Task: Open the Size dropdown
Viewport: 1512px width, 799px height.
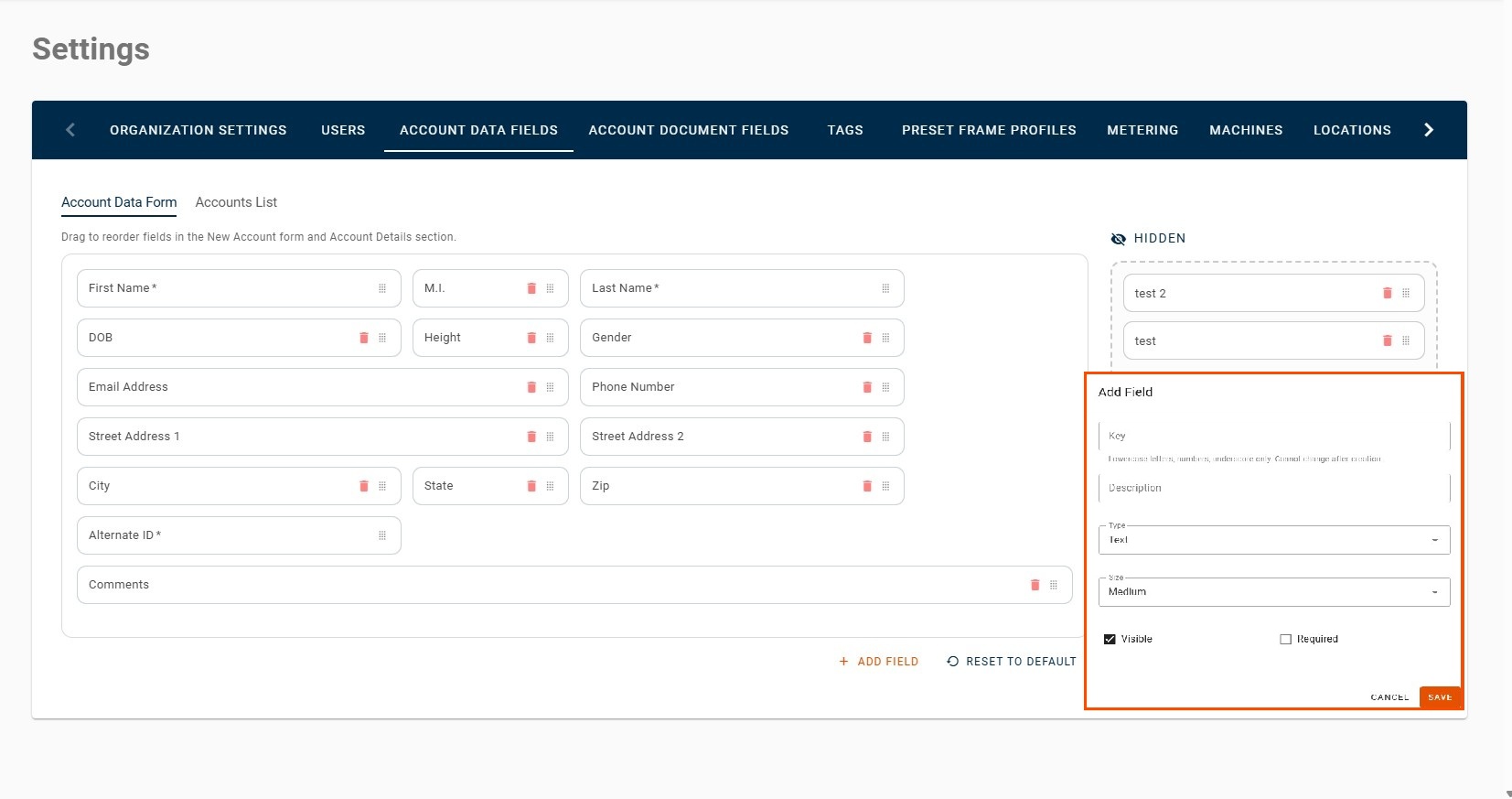Action: 1274,592
